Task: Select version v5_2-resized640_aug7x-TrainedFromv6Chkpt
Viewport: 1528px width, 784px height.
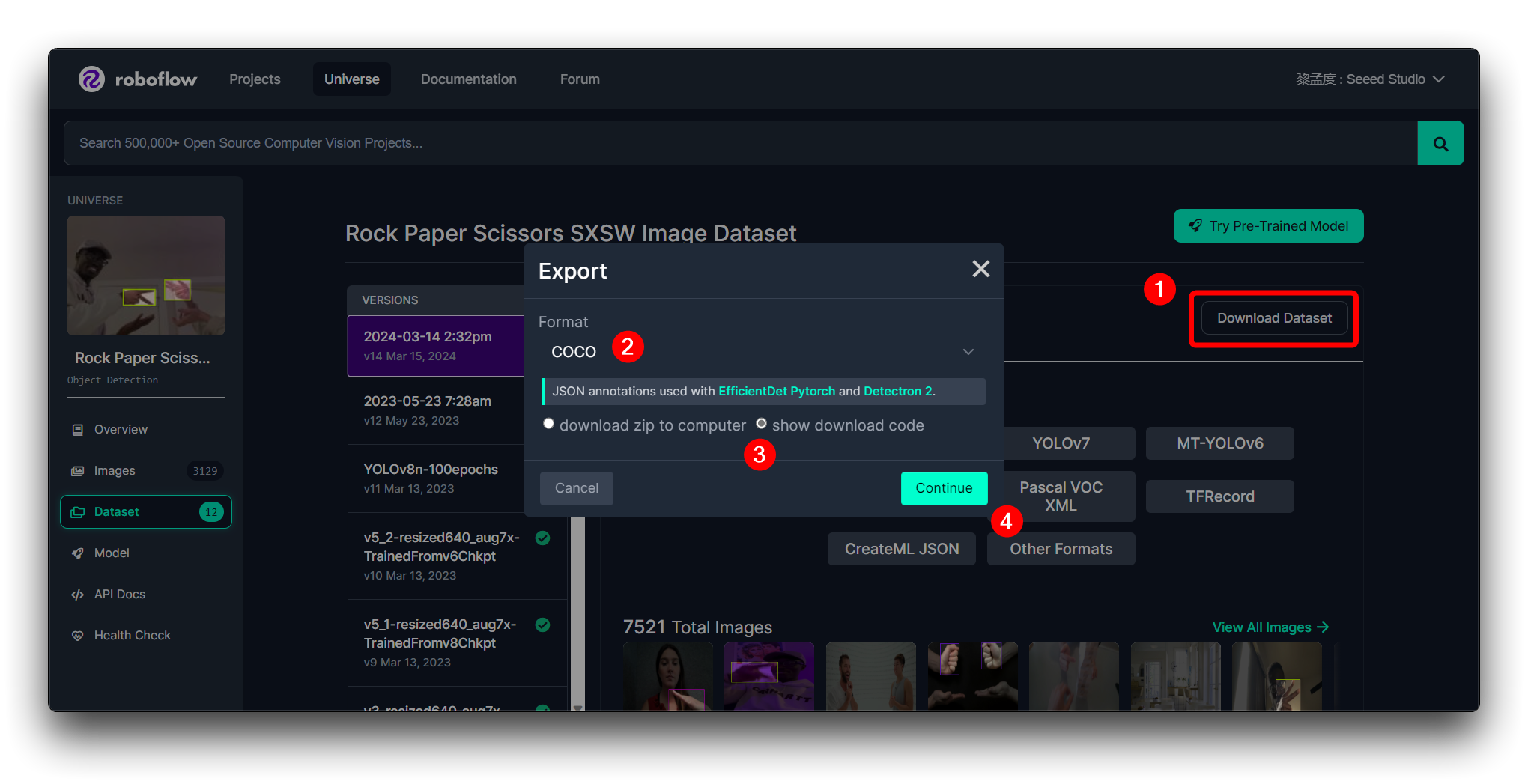Action: pyautogui.click(x=457, y=556)
